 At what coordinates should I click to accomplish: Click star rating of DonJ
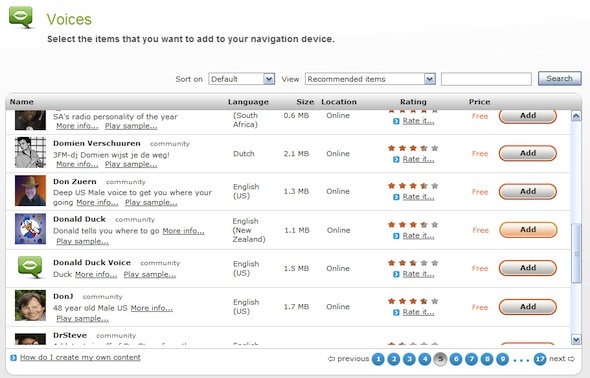[413, 301]
